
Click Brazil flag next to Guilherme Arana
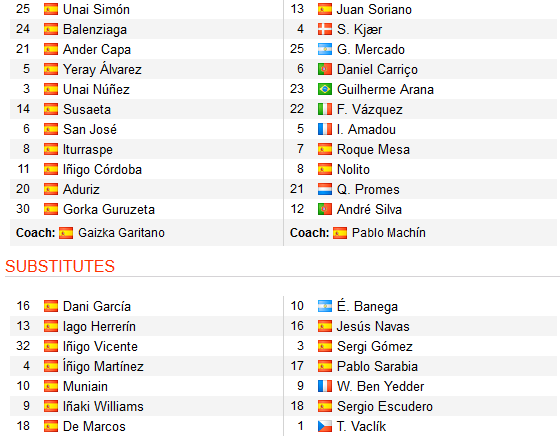325,89
